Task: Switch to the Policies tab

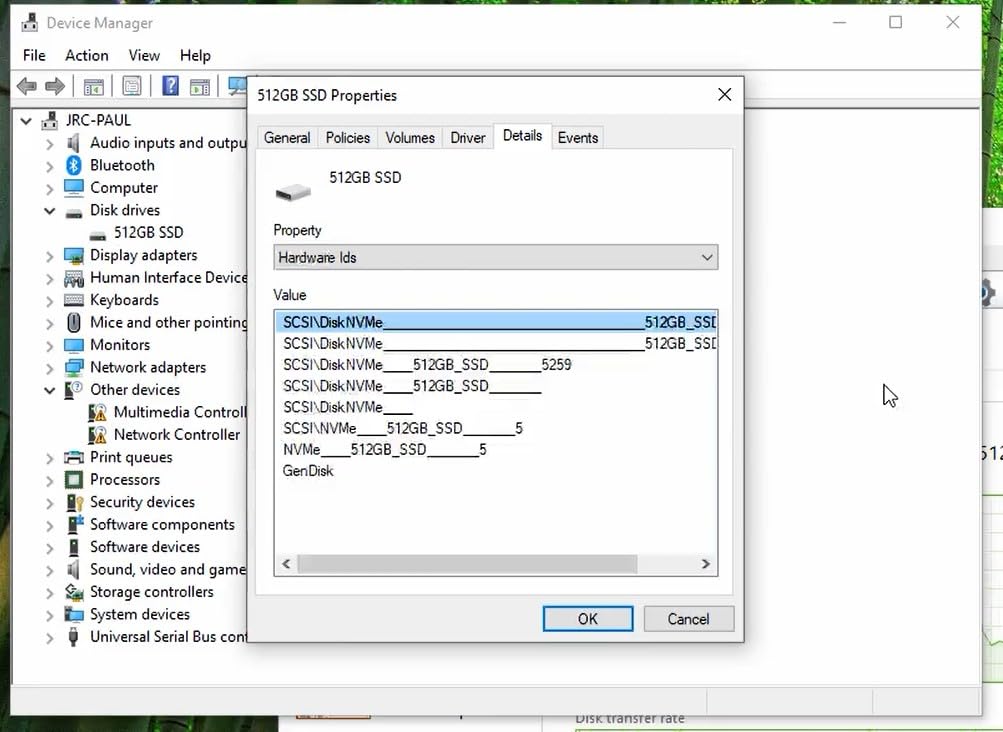Action: click(x=347, y=138)
